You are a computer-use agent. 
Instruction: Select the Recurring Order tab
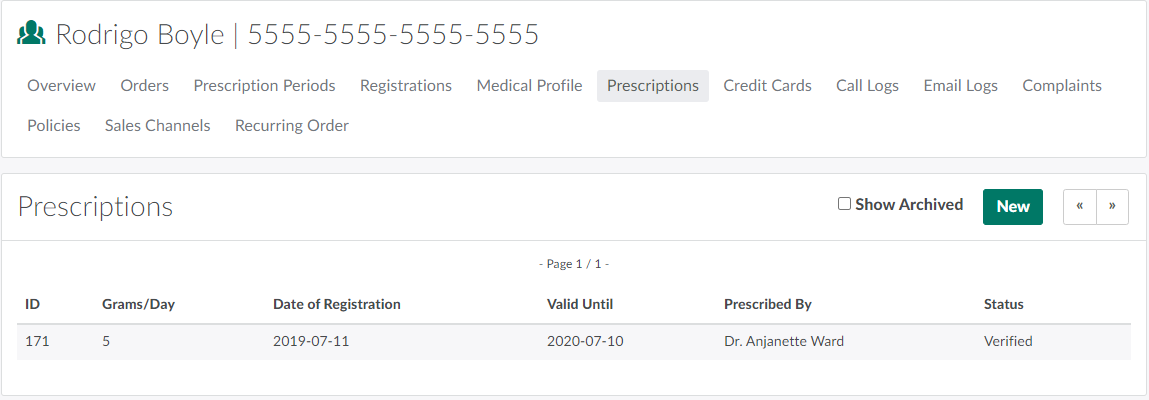292,126
